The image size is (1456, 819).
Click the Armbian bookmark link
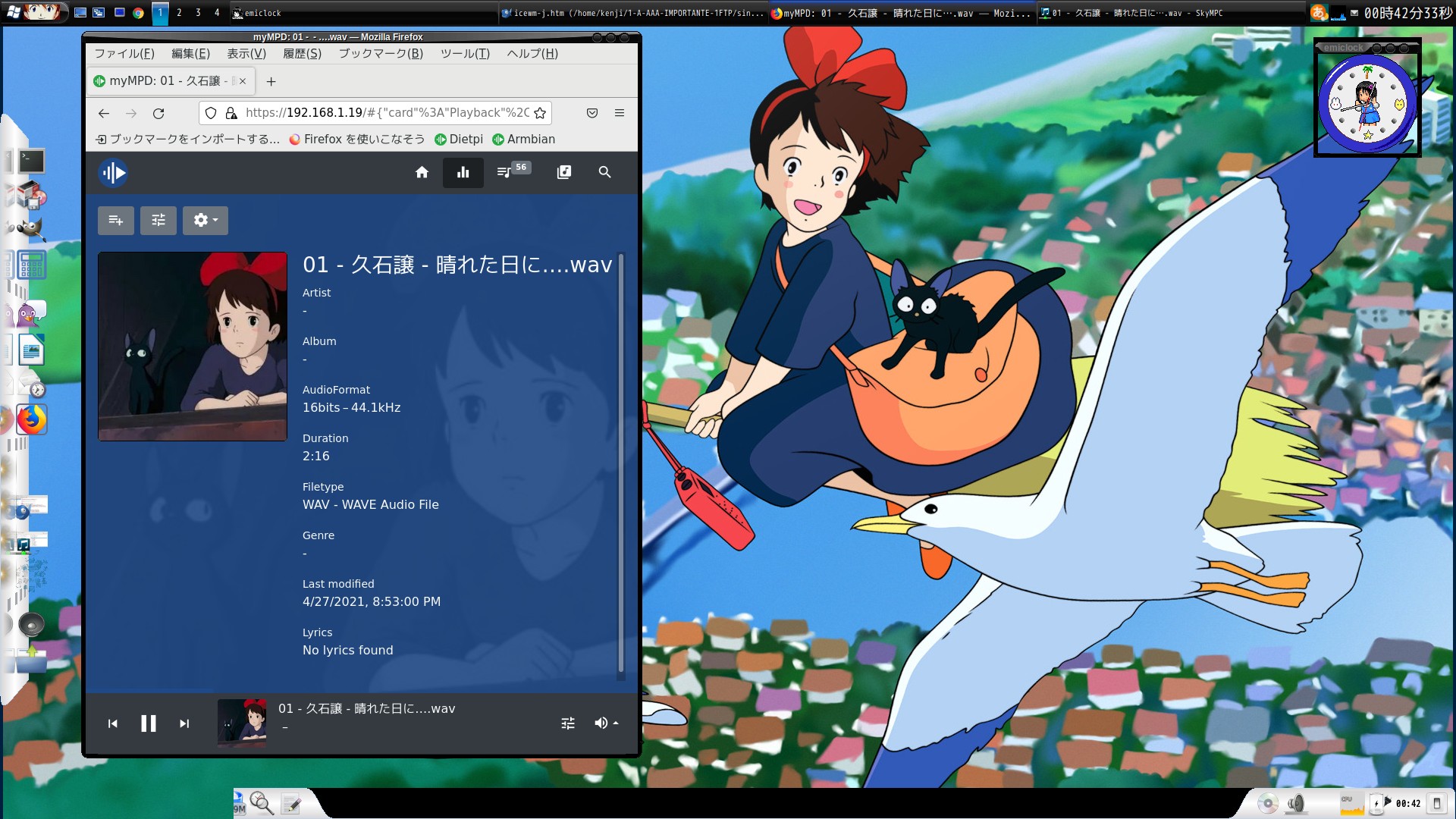coord(523,139)
